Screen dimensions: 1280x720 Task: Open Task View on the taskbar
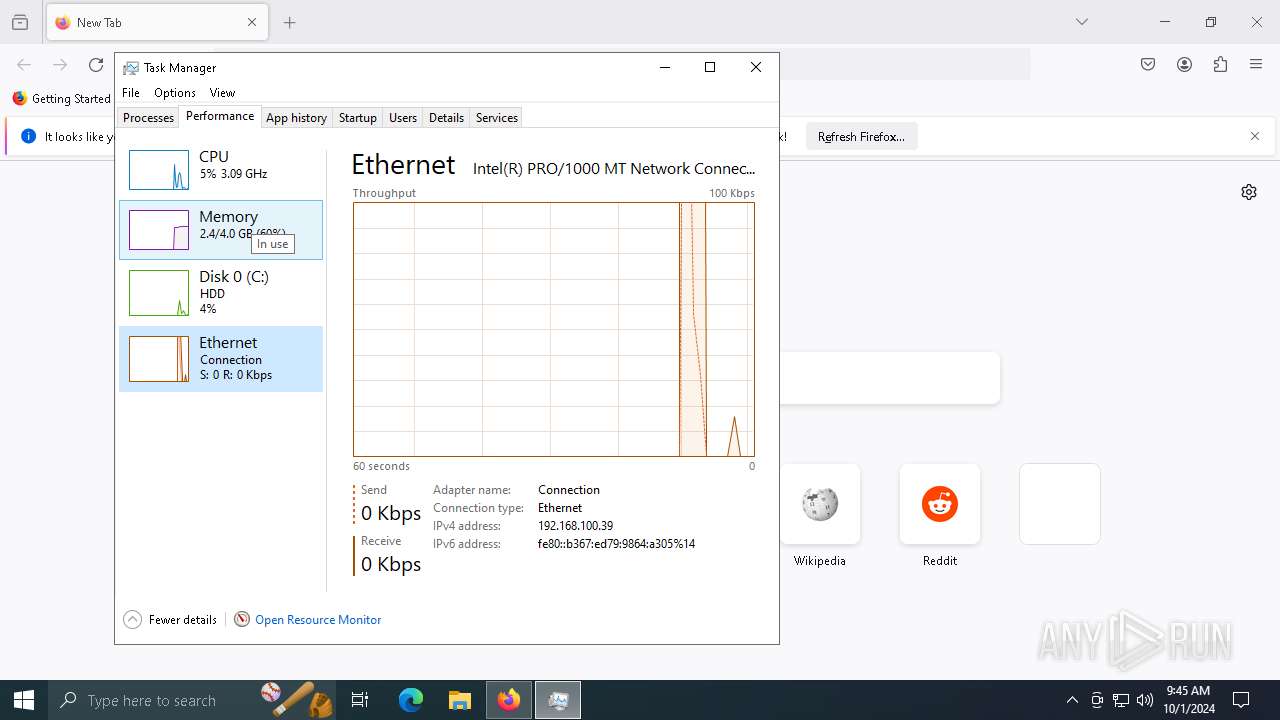pos(360,700)
